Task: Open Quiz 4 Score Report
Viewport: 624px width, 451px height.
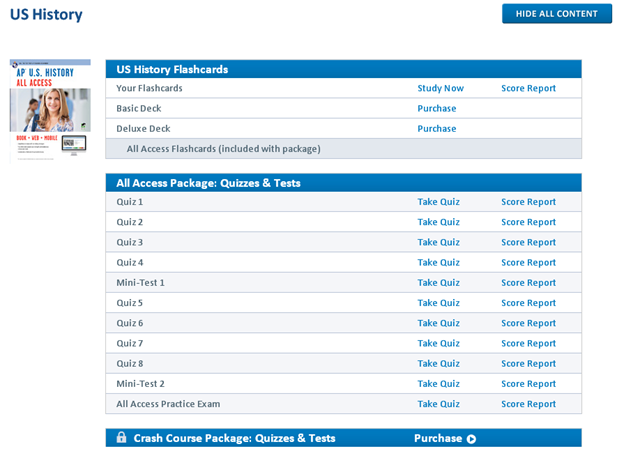Action: (528, 262)
